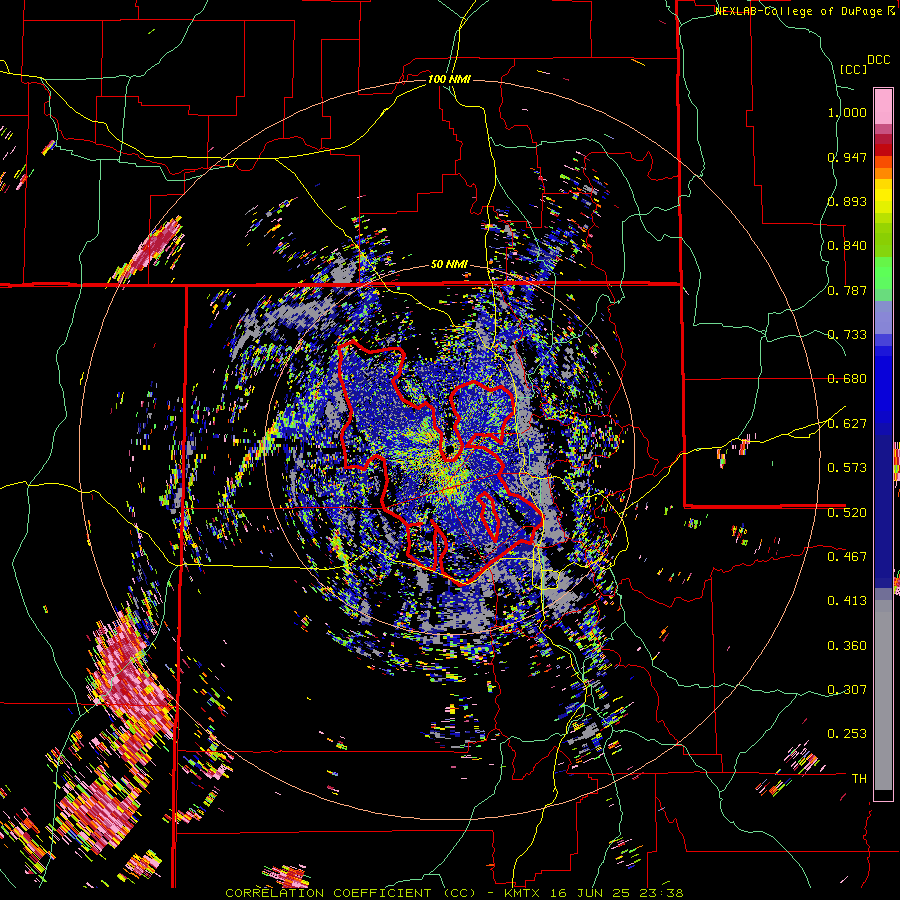This screenshot has height=900, width=900.
Task: Click the DCC label above the scale
Action: (878, 60)
